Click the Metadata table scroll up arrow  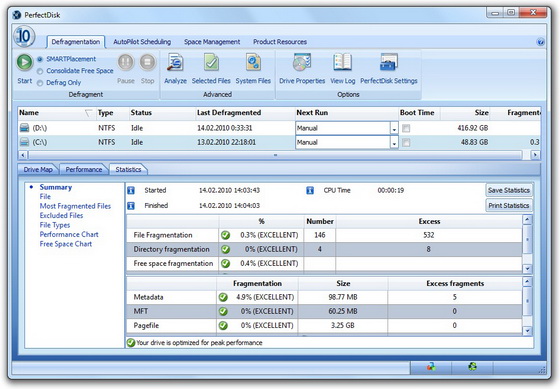tap(528, 282)
